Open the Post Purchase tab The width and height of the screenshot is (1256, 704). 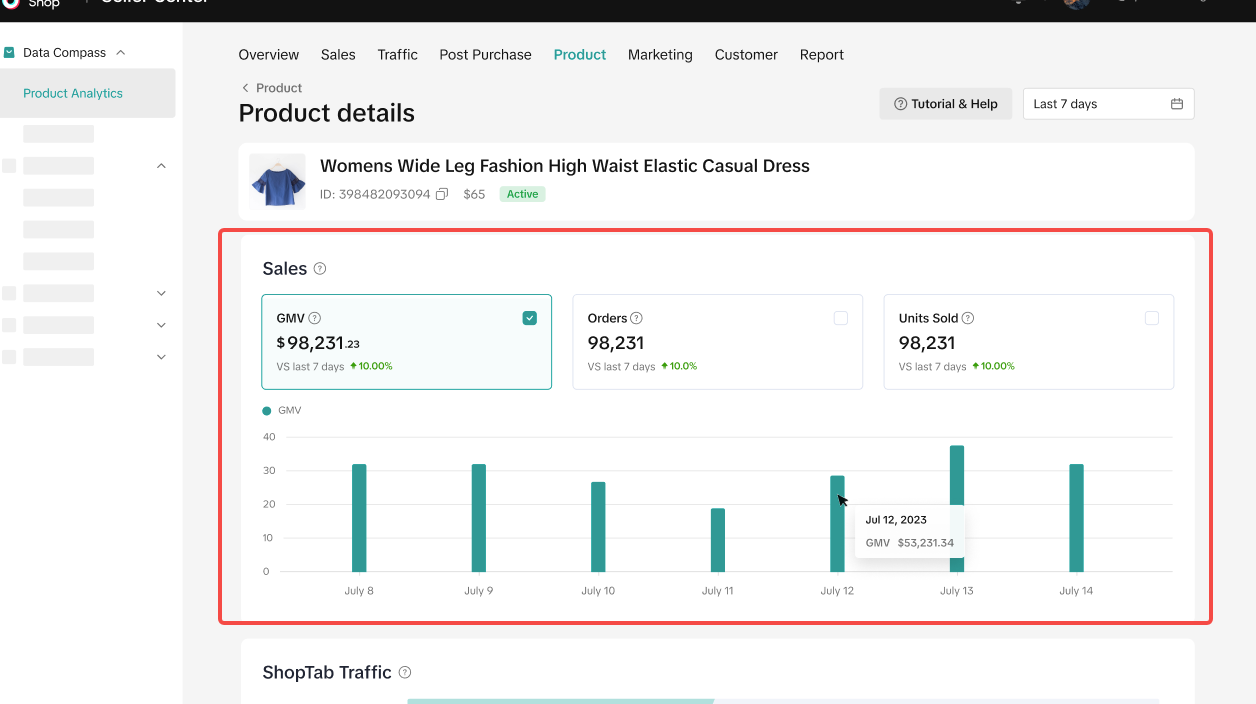pyautogui.click(x=485, y=55)
